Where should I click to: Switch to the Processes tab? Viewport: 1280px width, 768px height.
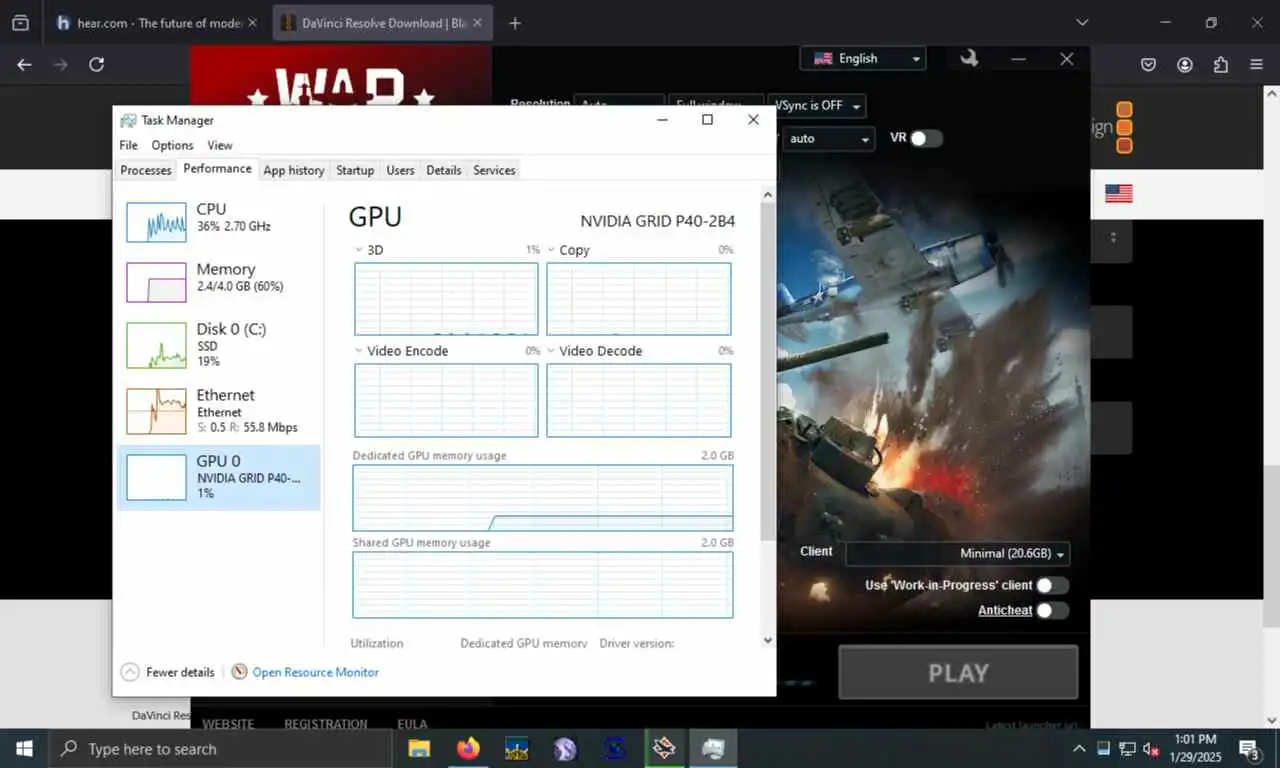[146, 170]
